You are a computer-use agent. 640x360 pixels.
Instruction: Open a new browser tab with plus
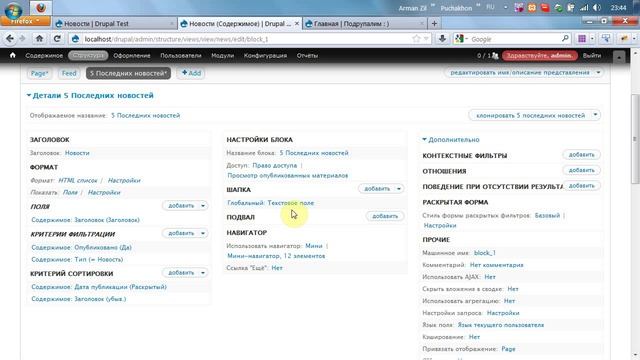(434, 24)
